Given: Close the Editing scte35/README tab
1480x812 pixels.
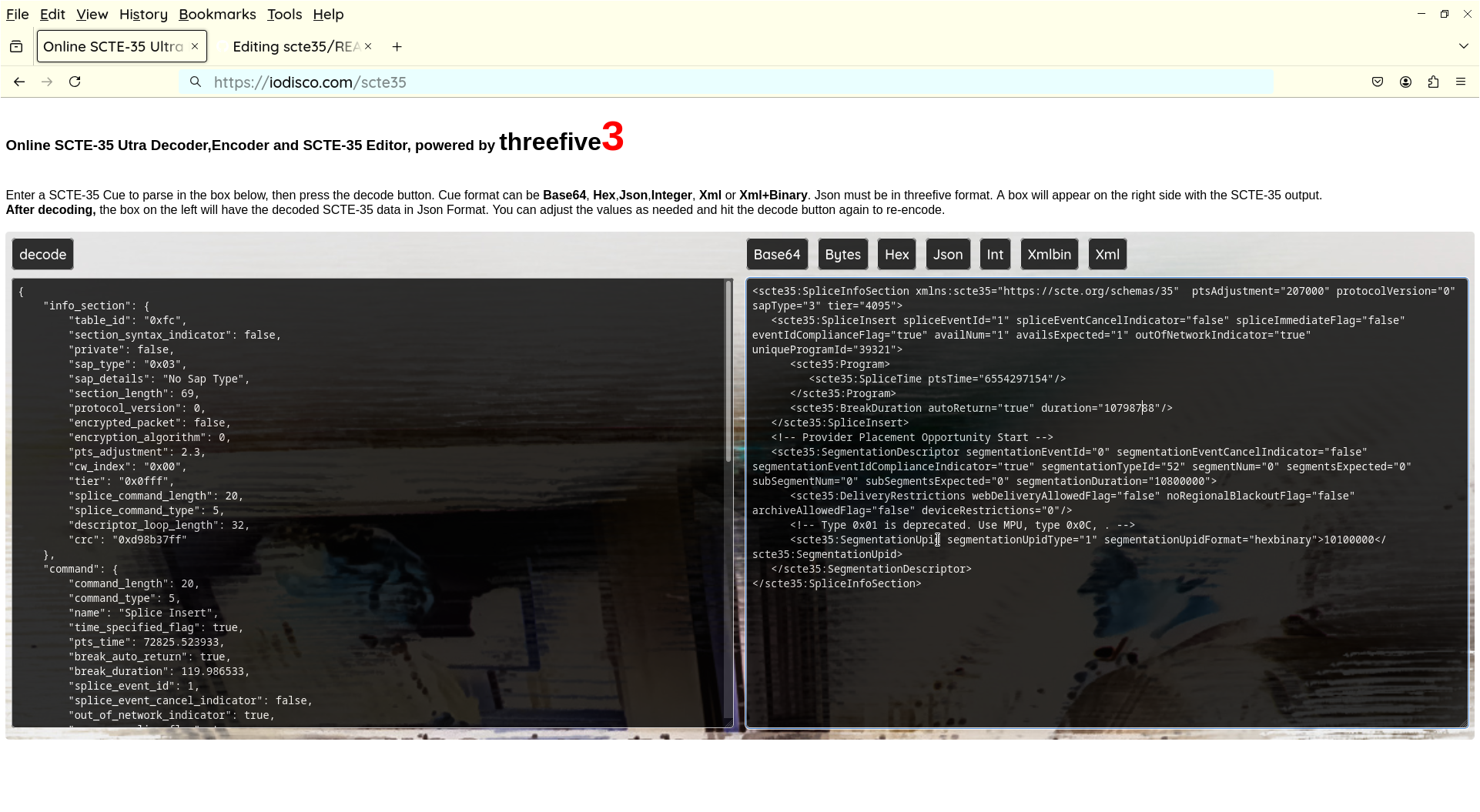Looking at the screenshot, I should click(x=368, y=46).
